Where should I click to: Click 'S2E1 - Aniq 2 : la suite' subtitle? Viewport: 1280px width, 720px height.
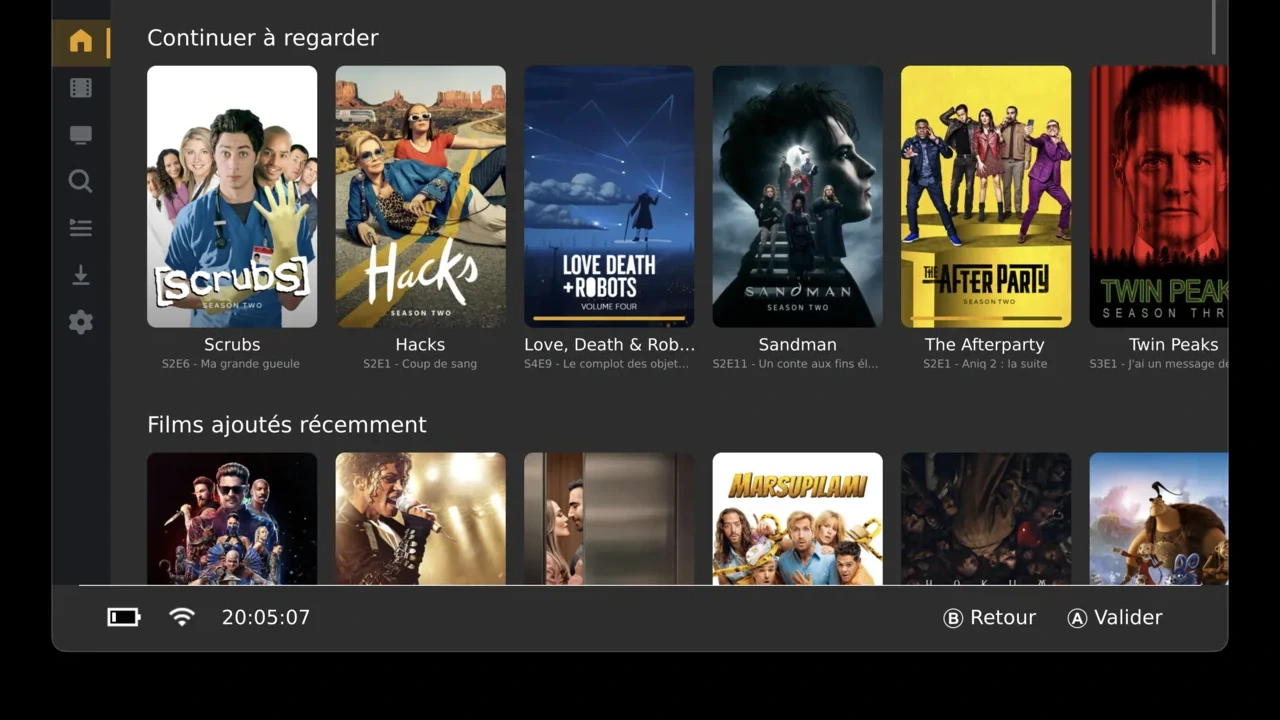985,364
